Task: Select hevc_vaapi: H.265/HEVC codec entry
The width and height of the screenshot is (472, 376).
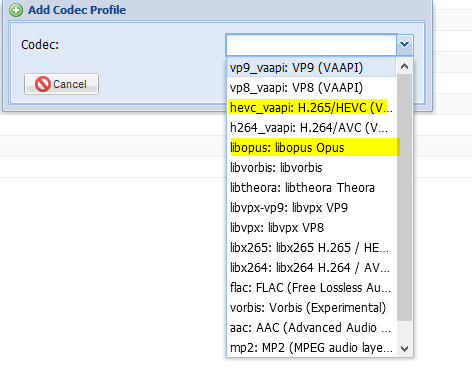Action: (312, 108)
